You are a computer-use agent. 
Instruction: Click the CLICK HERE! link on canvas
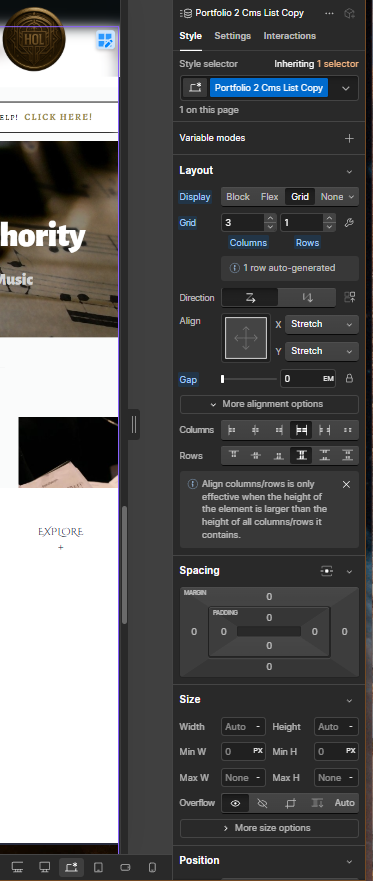coord(58,117)
